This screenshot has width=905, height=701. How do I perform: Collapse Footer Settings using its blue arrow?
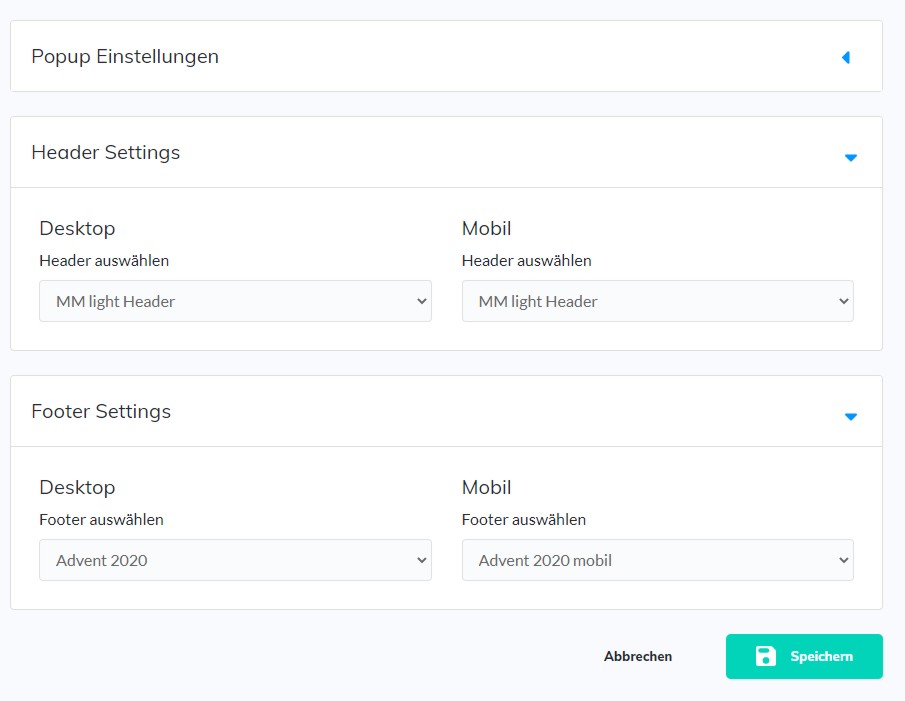[x=850, y=416]
